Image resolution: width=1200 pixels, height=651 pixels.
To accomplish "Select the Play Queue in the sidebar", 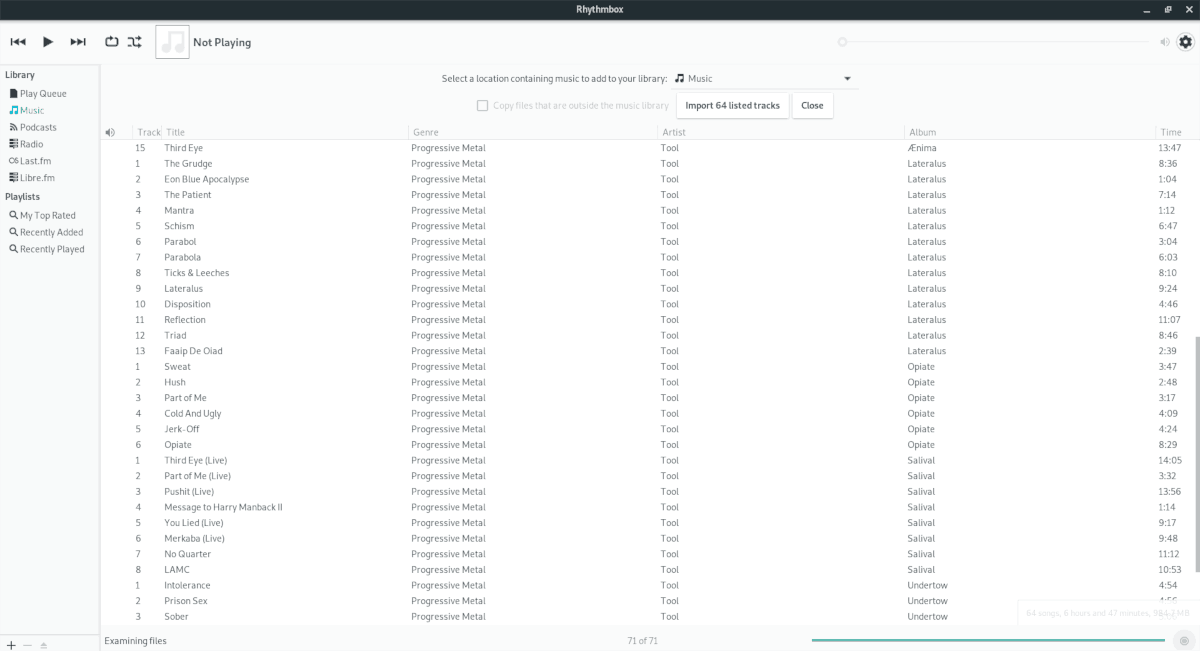I will coord(42,93).
